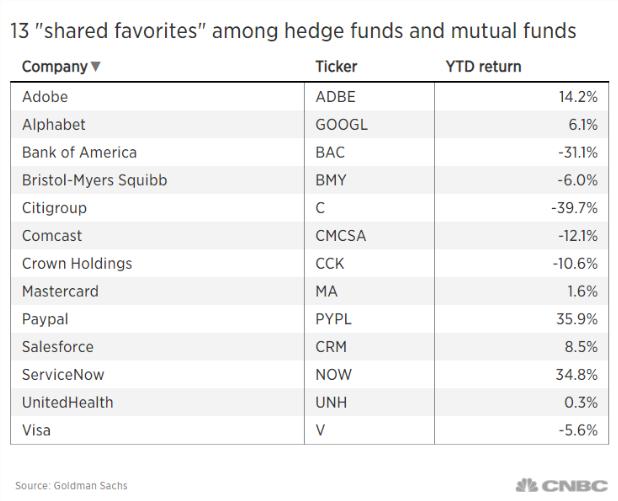
Task: Click the Bank of America cell
Action: [79, 152]
